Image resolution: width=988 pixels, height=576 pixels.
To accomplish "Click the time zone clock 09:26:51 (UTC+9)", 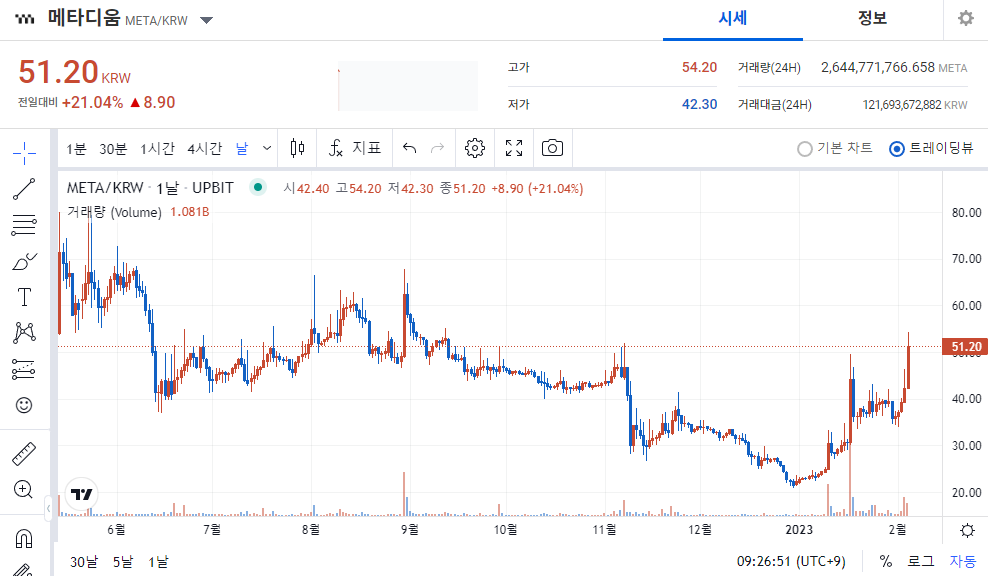I will pos(791,561).
